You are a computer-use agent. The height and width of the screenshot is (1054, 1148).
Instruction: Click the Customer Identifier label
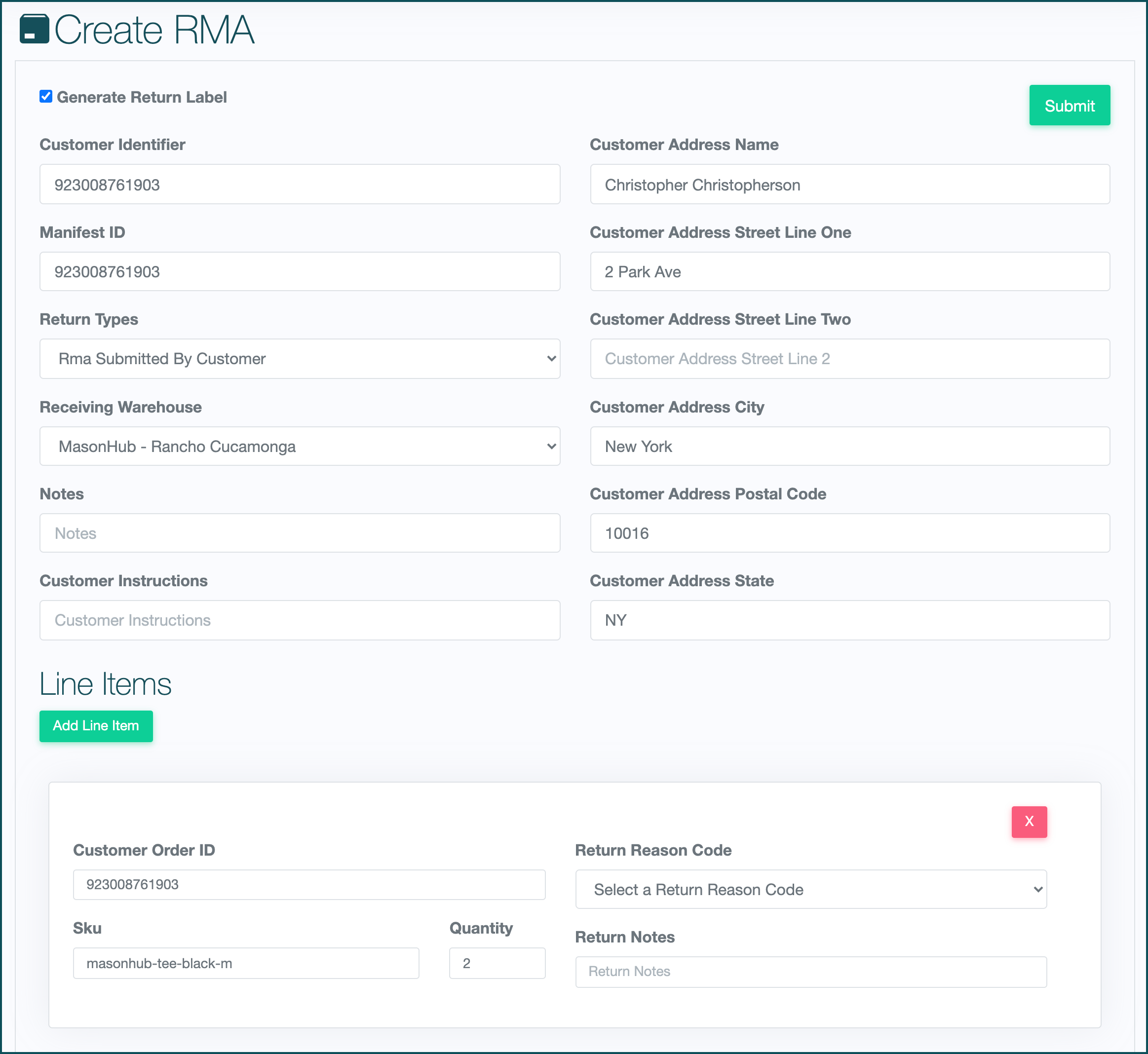tap(112, 144)
